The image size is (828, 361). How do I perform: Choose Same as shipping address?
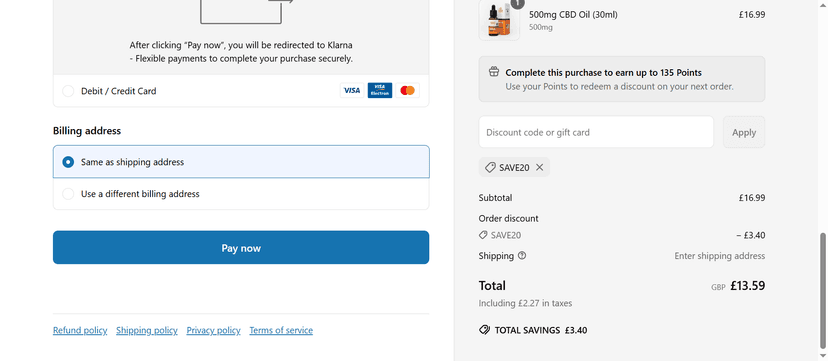tap(241, 162)
